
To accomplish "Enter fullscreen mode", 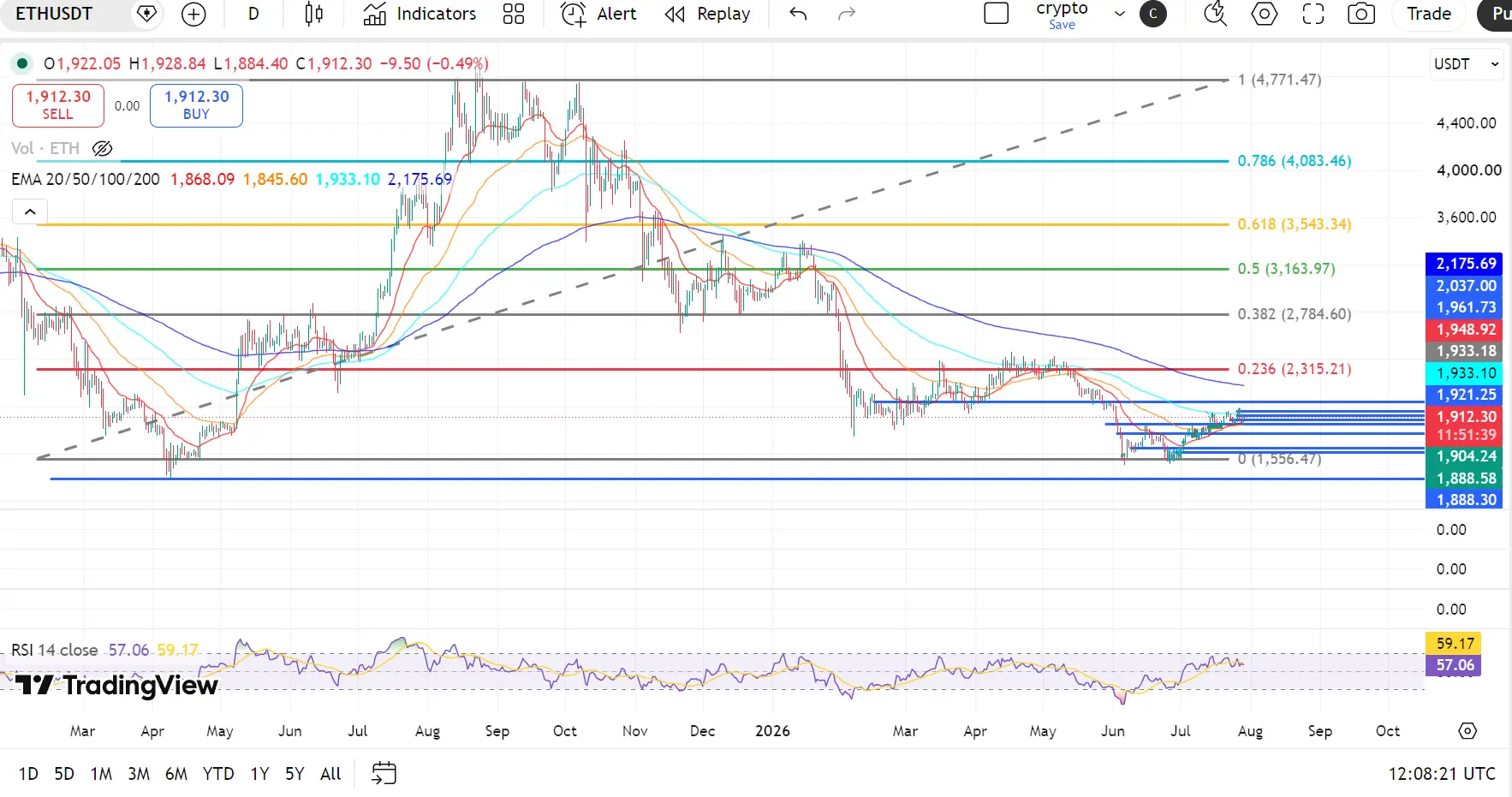I will 1313,14.
